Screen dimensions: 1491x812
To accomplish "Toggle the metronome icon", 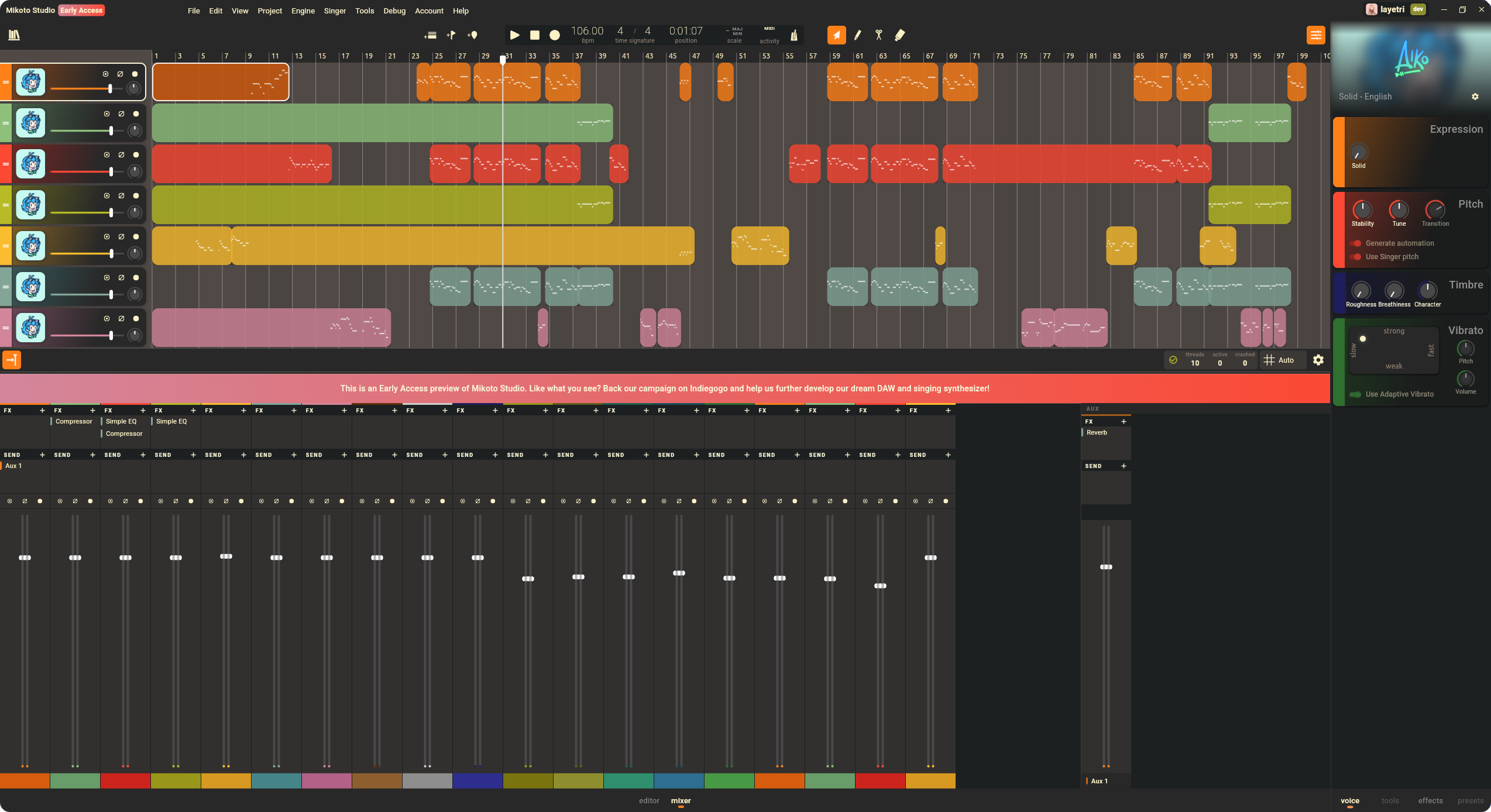I will 794,35.
